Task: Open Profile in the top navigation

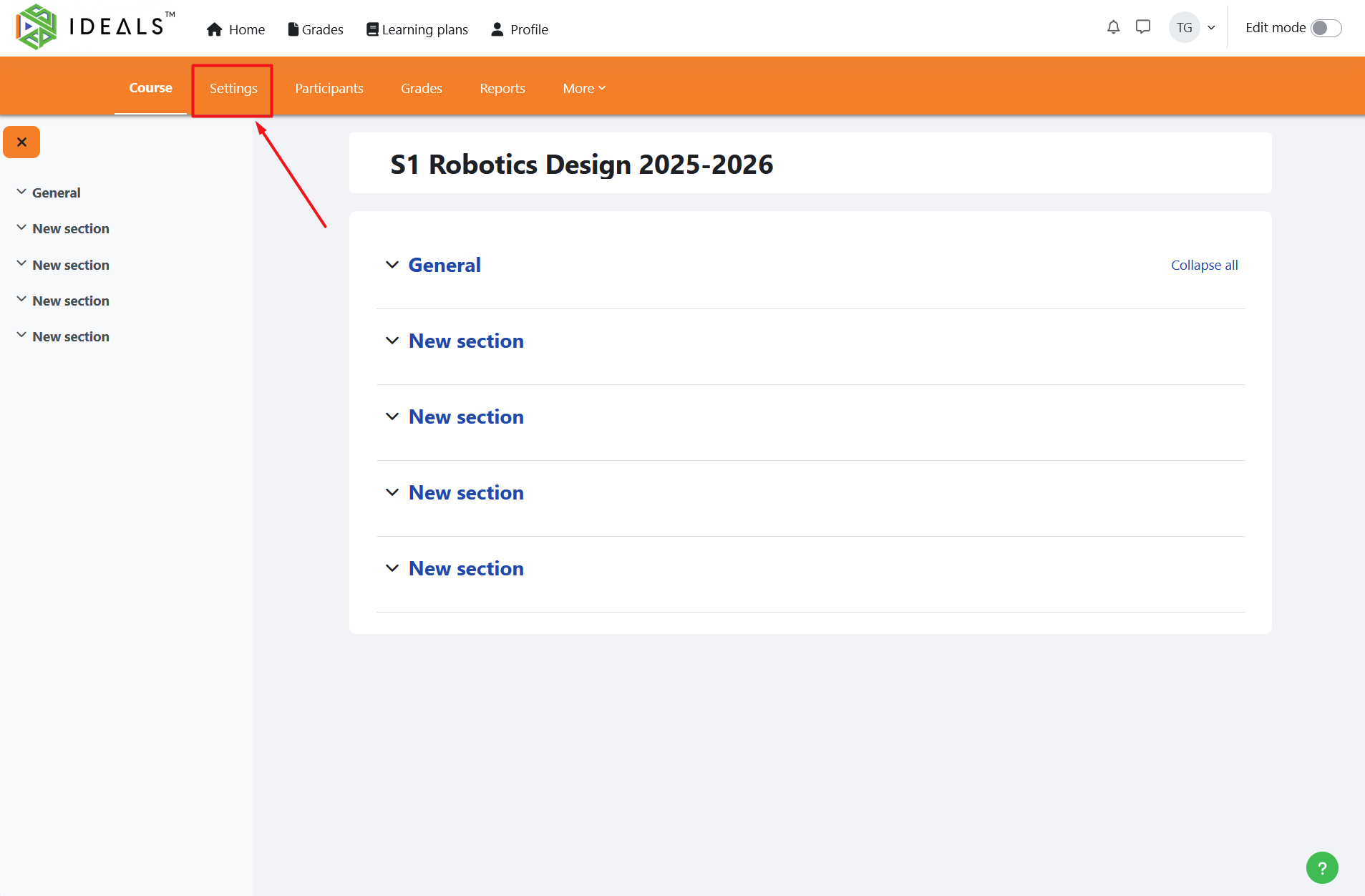Action: [520, 29]
